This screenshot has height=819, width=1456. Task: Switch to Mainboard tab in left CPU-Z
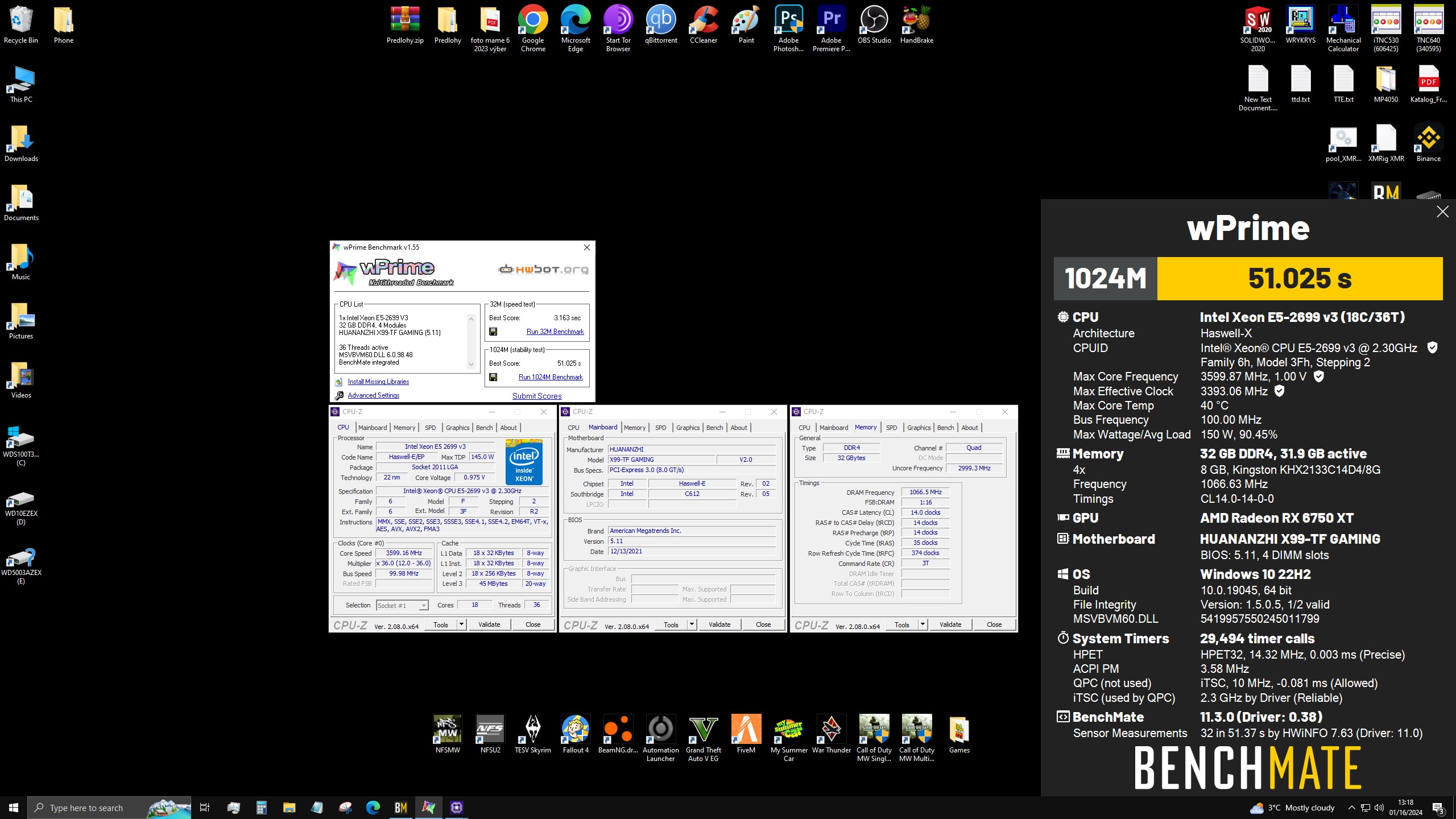373,428
